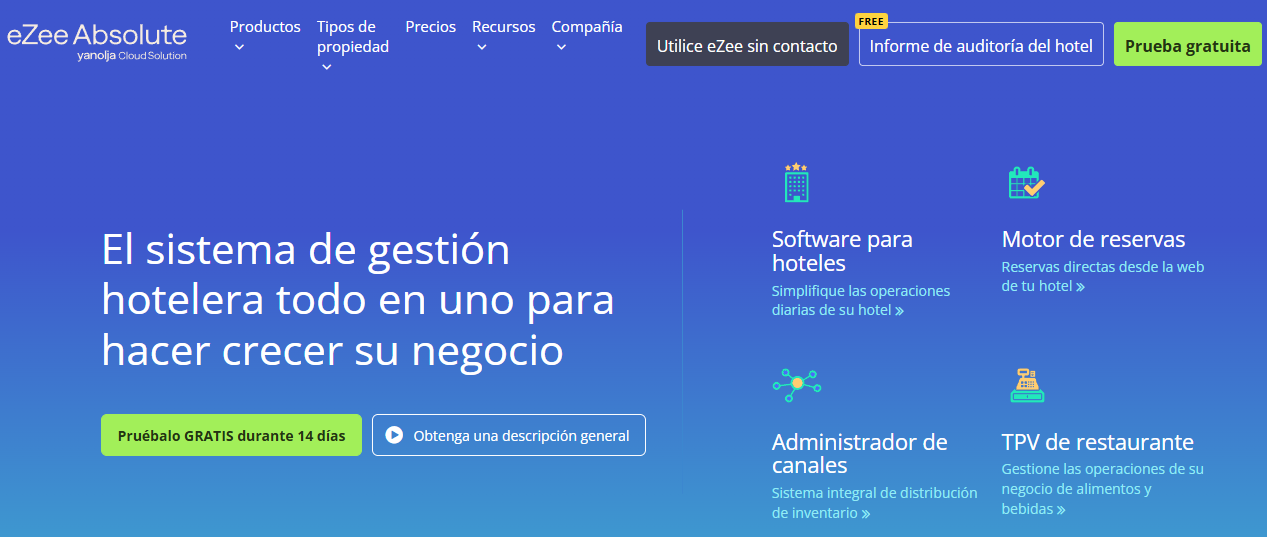This screenshot has height=537, width=1267.
Task: Click the Utilice eZee sin contacto button
Action: coord(747,45)
